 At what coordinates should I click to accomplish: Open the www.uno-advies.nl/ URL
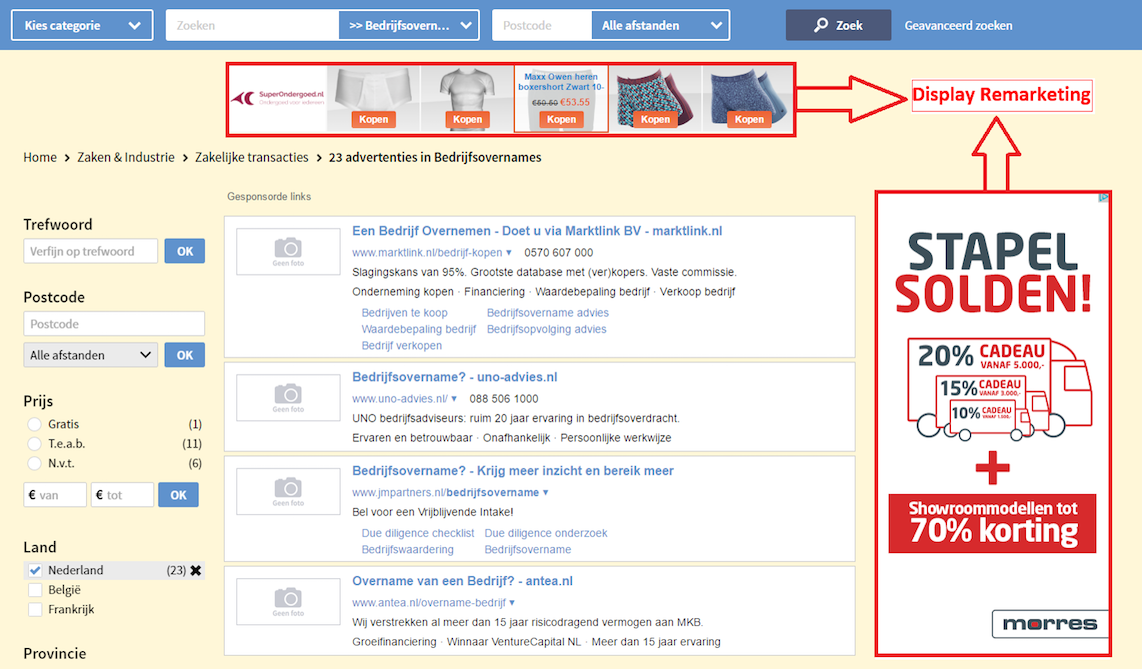click(x=400, y=399)
